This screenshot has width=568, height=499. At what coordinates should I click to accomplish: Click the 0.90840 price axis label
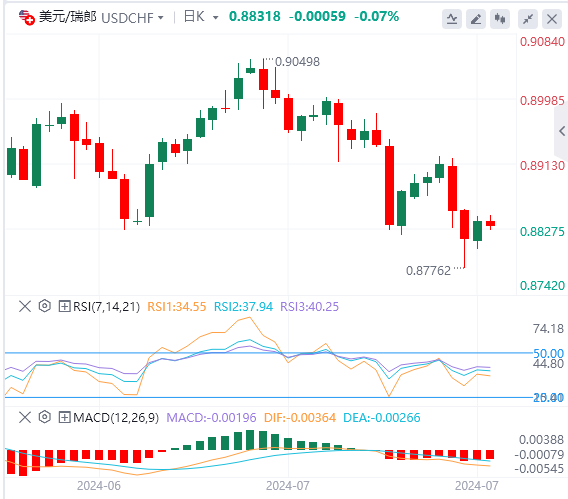point(542,42)
